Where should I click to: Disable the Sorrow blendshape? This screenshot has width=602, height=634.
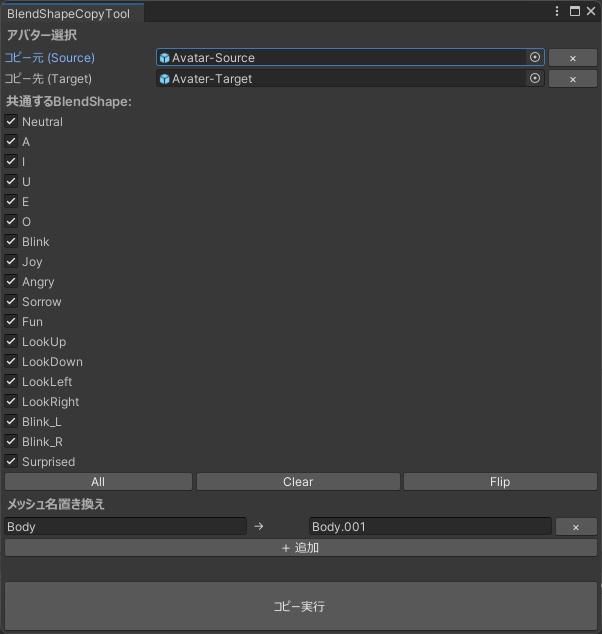point(11,301)
